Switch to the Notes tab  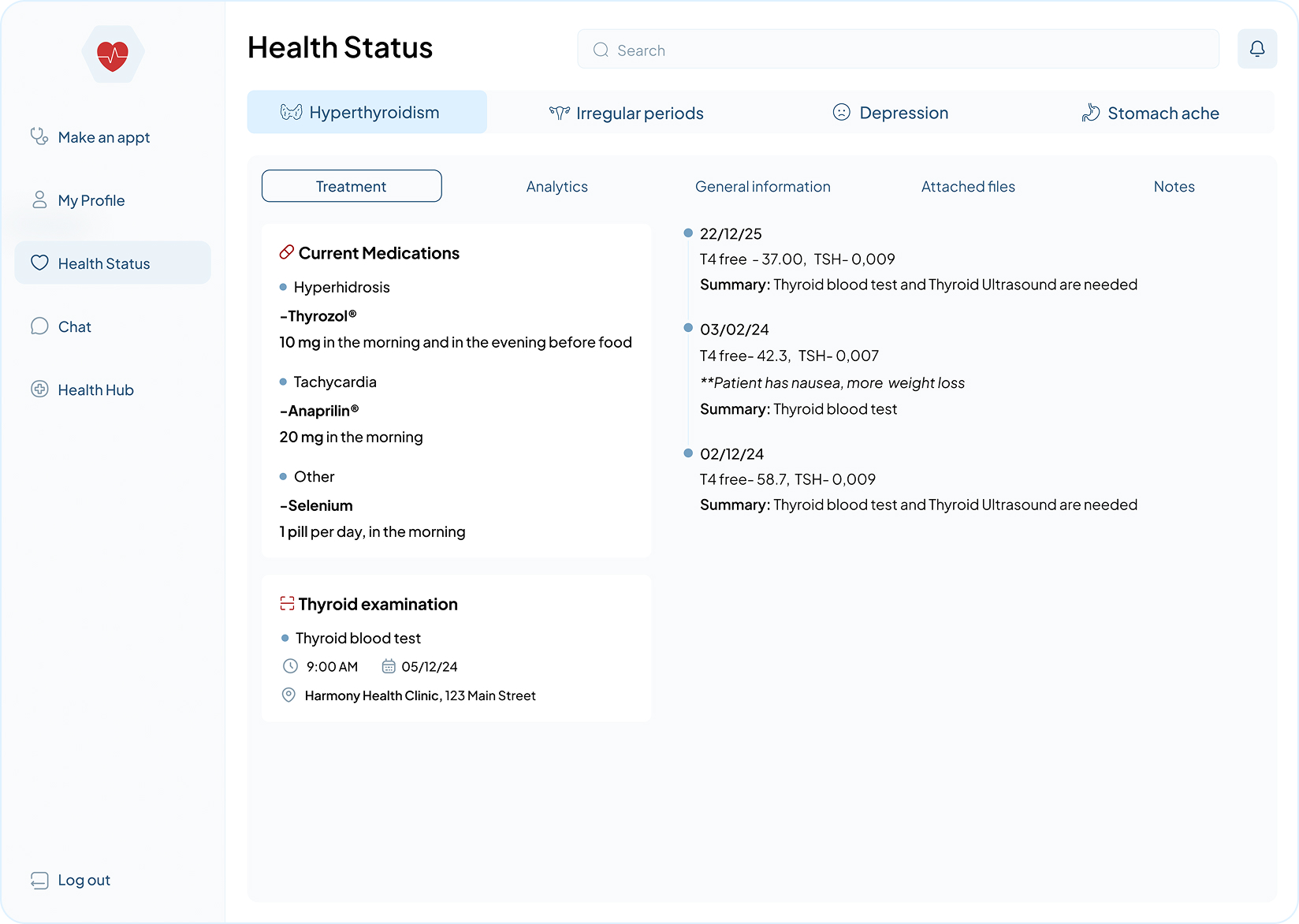point(1174,186)
